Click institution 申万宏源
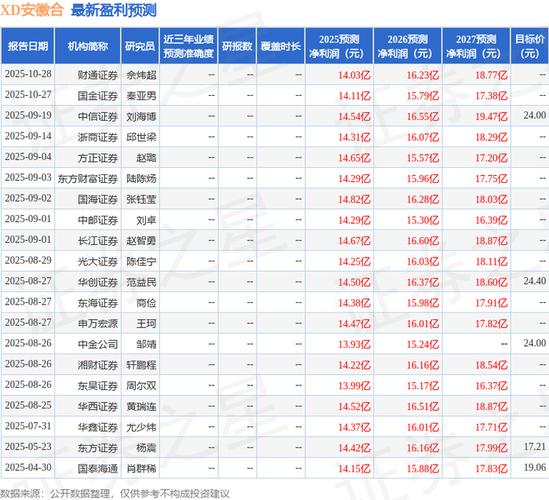Image resolution: width=549 pixels, height=500 pixels. click(97, 324)
